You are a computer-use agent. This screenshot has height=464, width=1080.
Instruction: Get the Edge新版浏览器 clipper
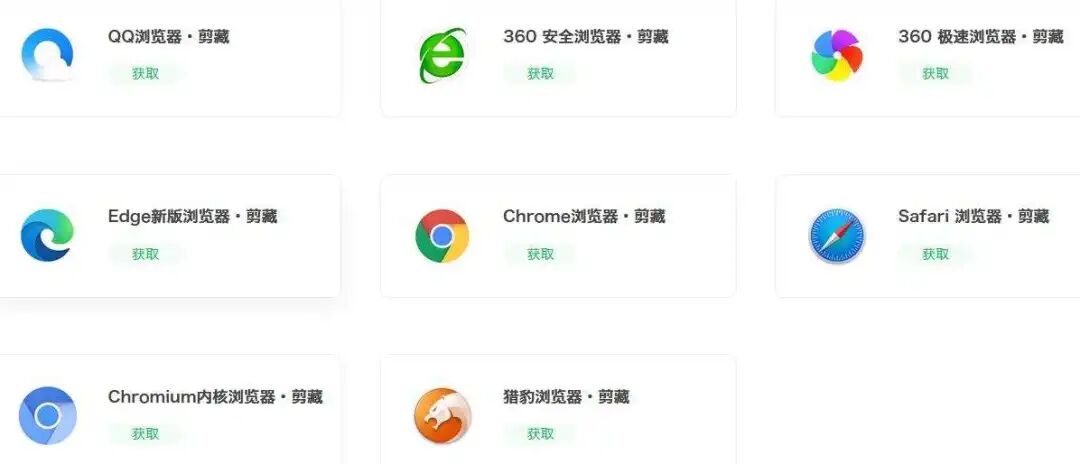145,254
